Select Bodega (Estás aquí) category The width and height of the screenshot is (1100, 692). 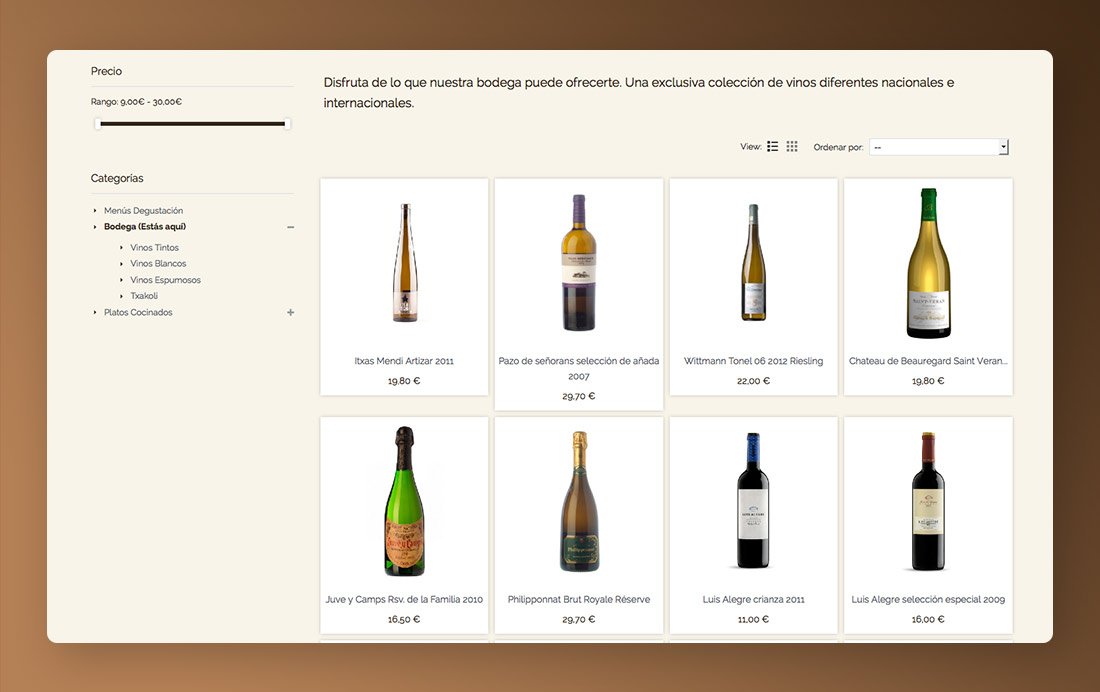[145, 227]
